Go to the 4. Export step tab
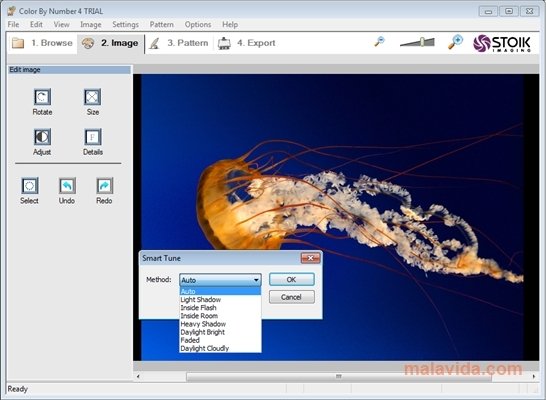 tap(247, 43)
